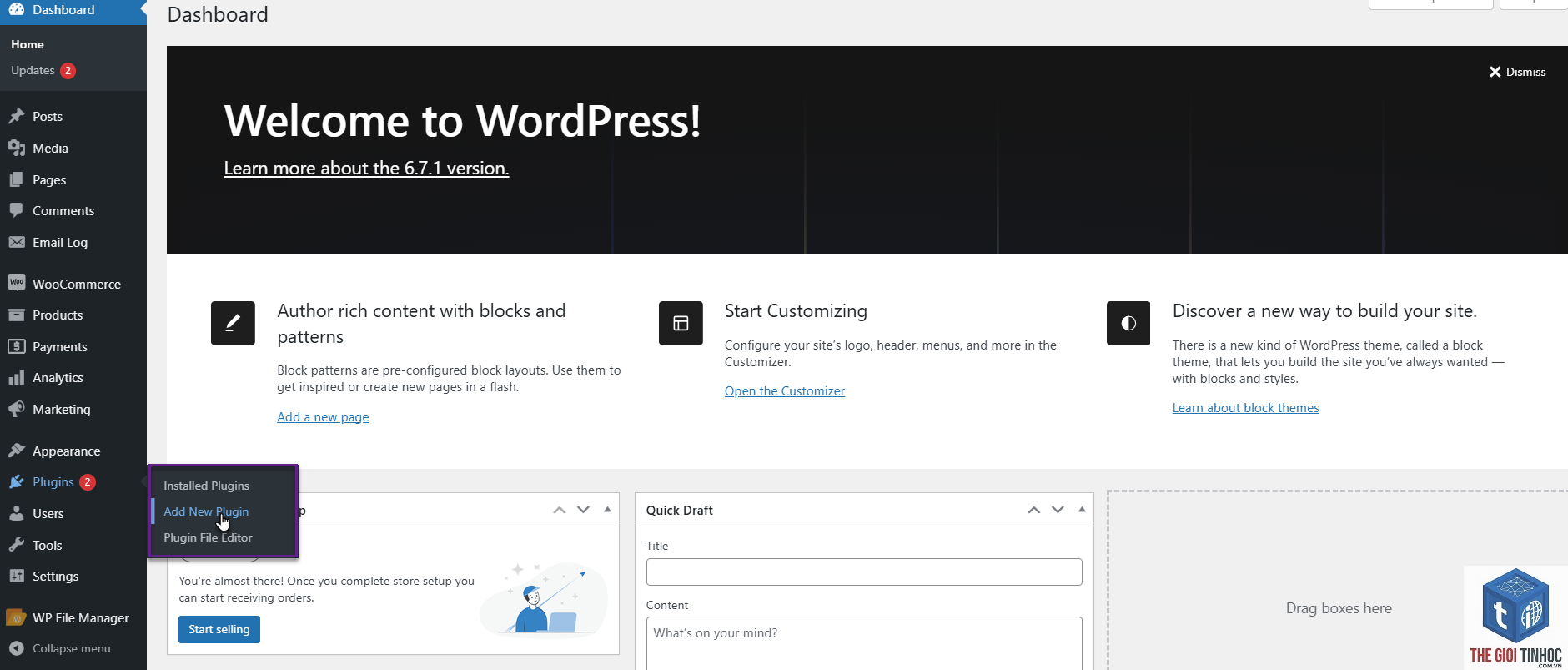The width and height of the screenshot is (1568, 670).
Task: Click the Email Log envelope icon
Action: pyautogui.click(x=17, y=242)
